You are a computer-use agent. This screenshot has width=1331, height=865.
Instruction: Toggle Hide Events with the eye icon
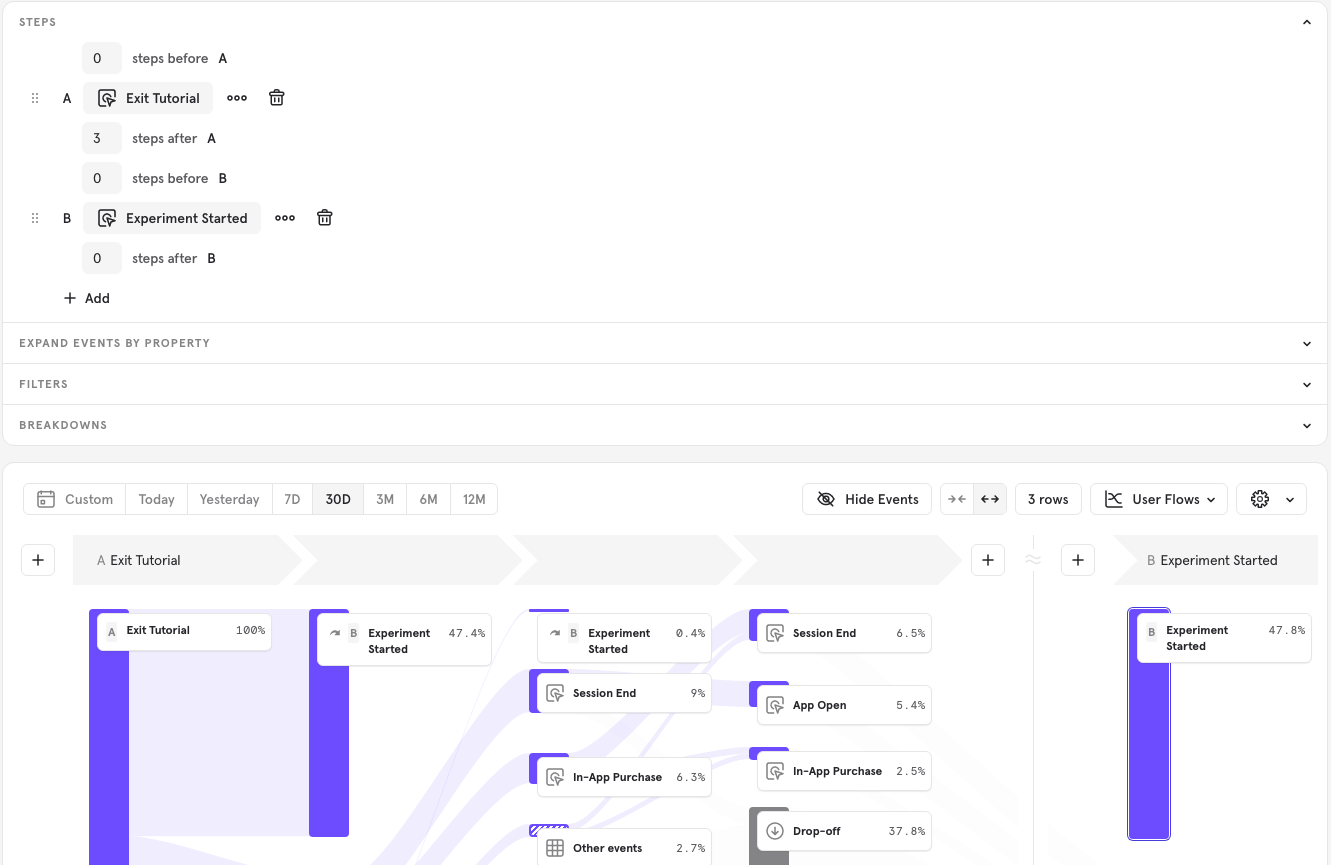pyautogui.click(x=825, y=498)
